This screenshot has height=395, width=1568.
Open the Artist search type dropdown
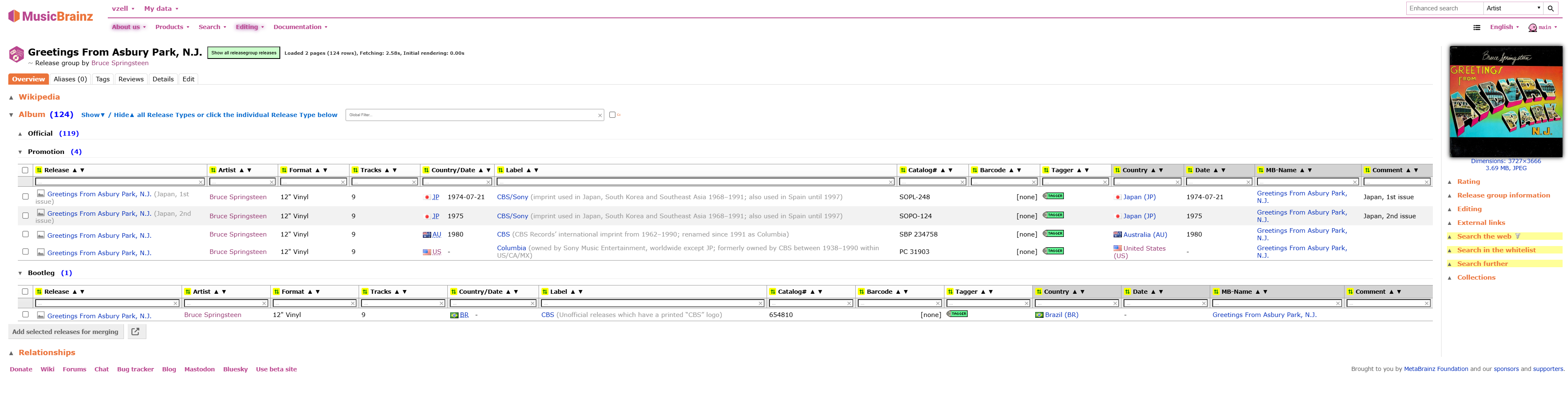[1512, 9]
